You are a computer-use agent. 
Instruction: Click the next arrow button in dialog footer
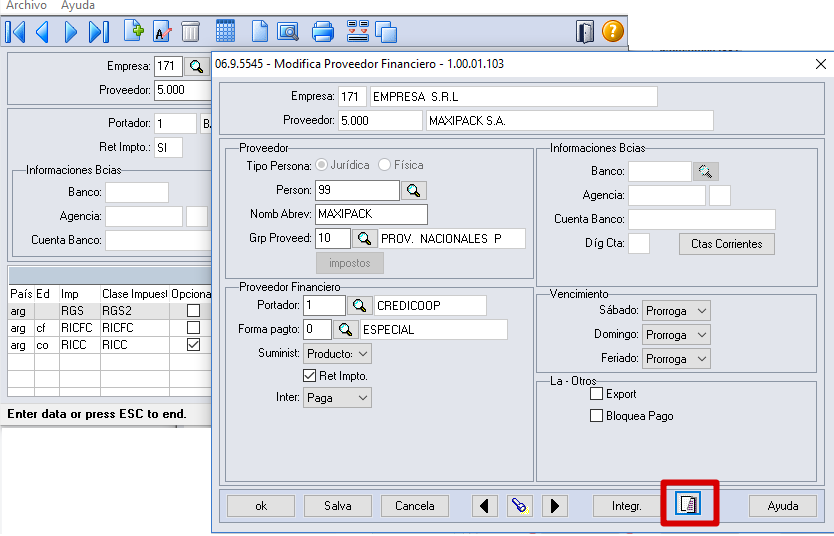click(555, 506)
